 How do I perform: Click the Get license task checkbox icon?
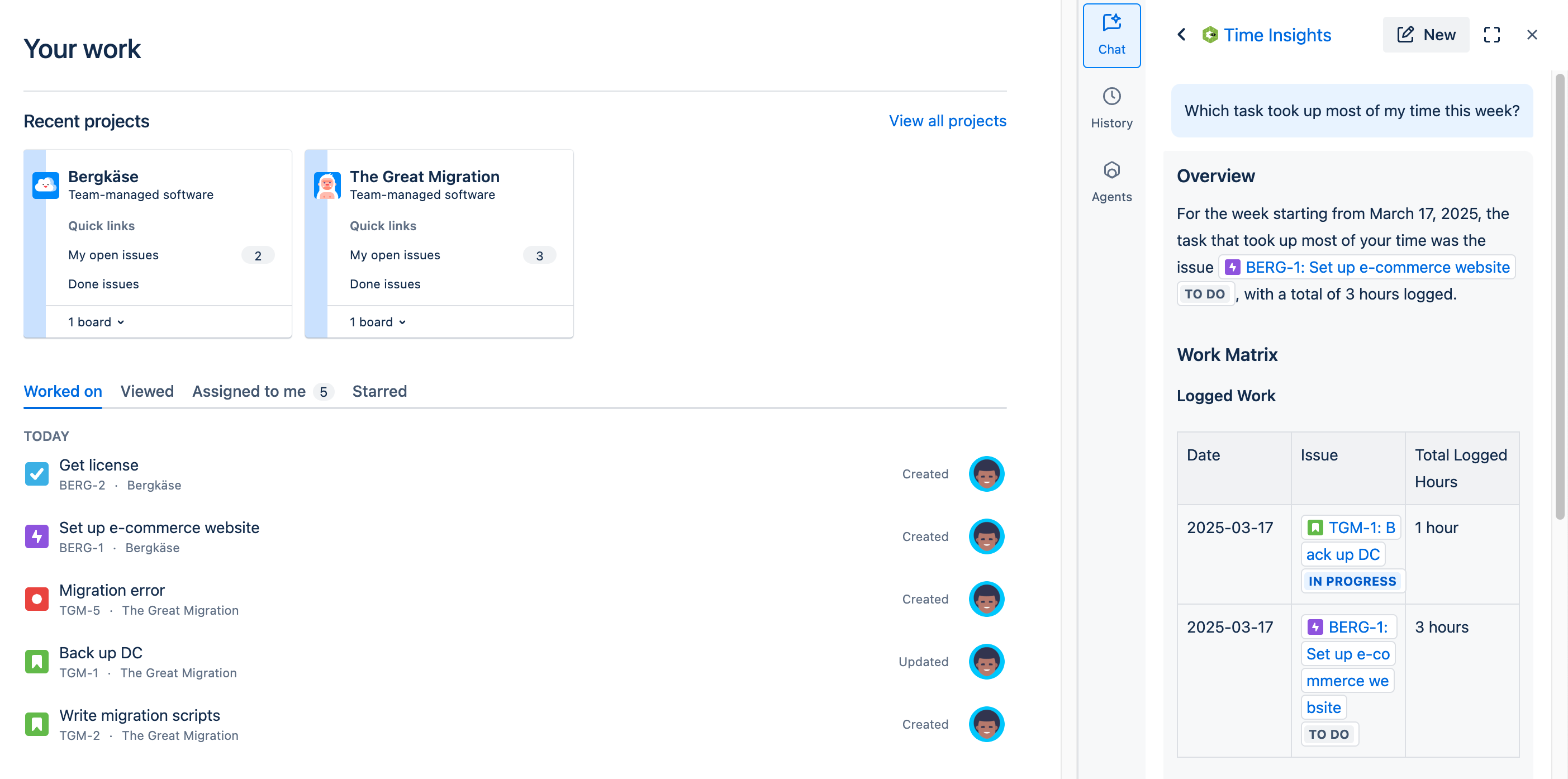tap(36, 473)
